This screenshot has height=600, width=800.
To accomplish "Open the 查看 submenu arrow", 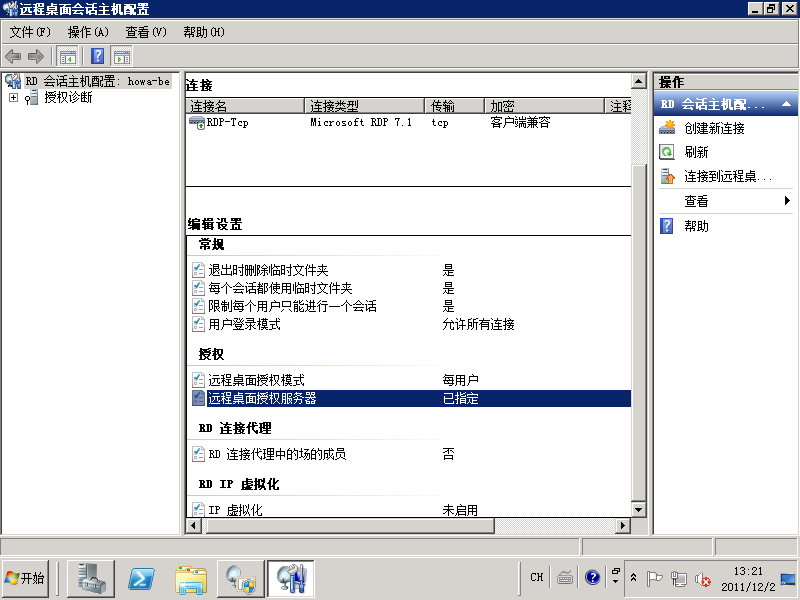I will click(x=787, y=201).
